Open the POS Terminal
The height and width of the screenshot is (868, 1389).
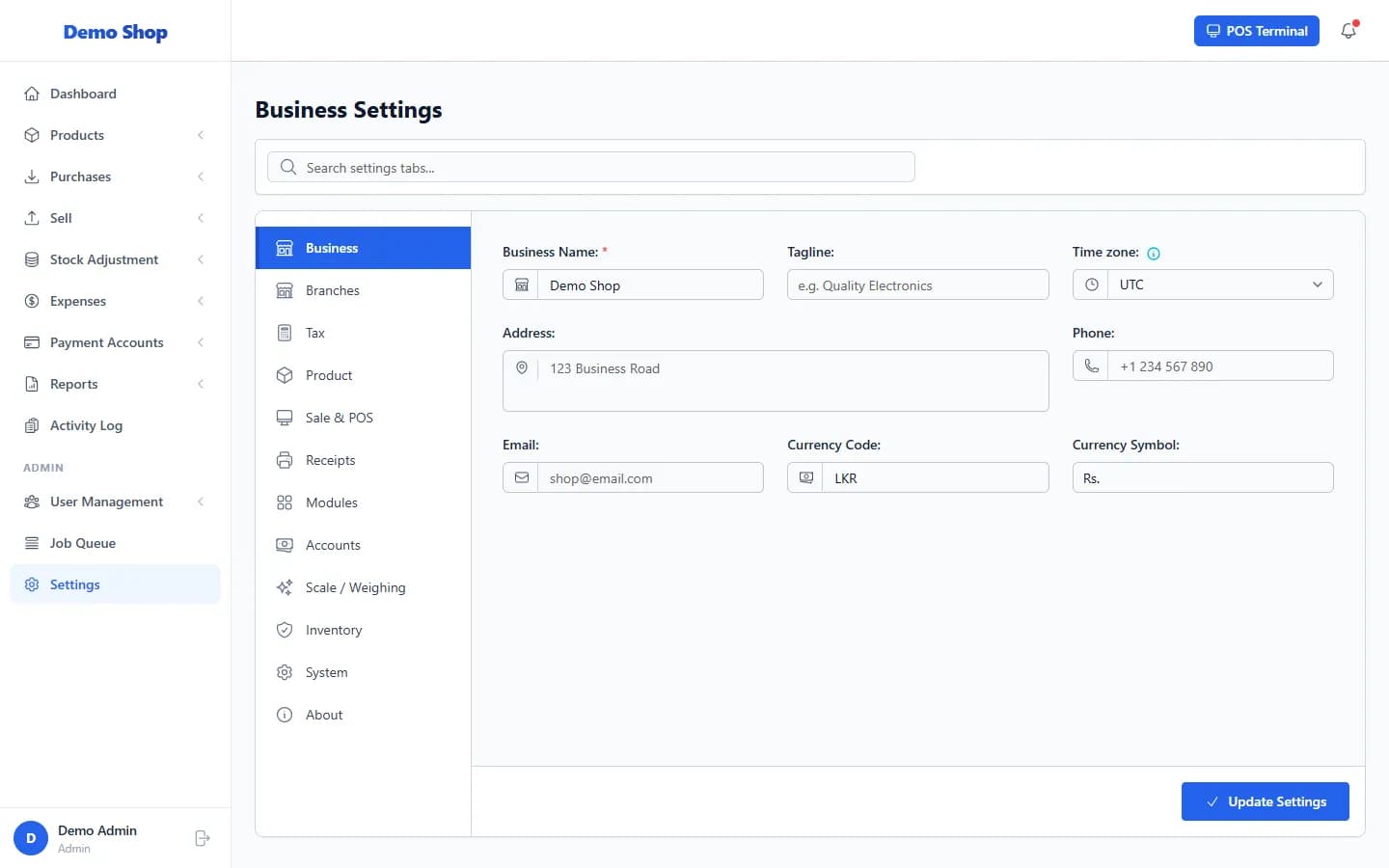[x=1256, y=31]
